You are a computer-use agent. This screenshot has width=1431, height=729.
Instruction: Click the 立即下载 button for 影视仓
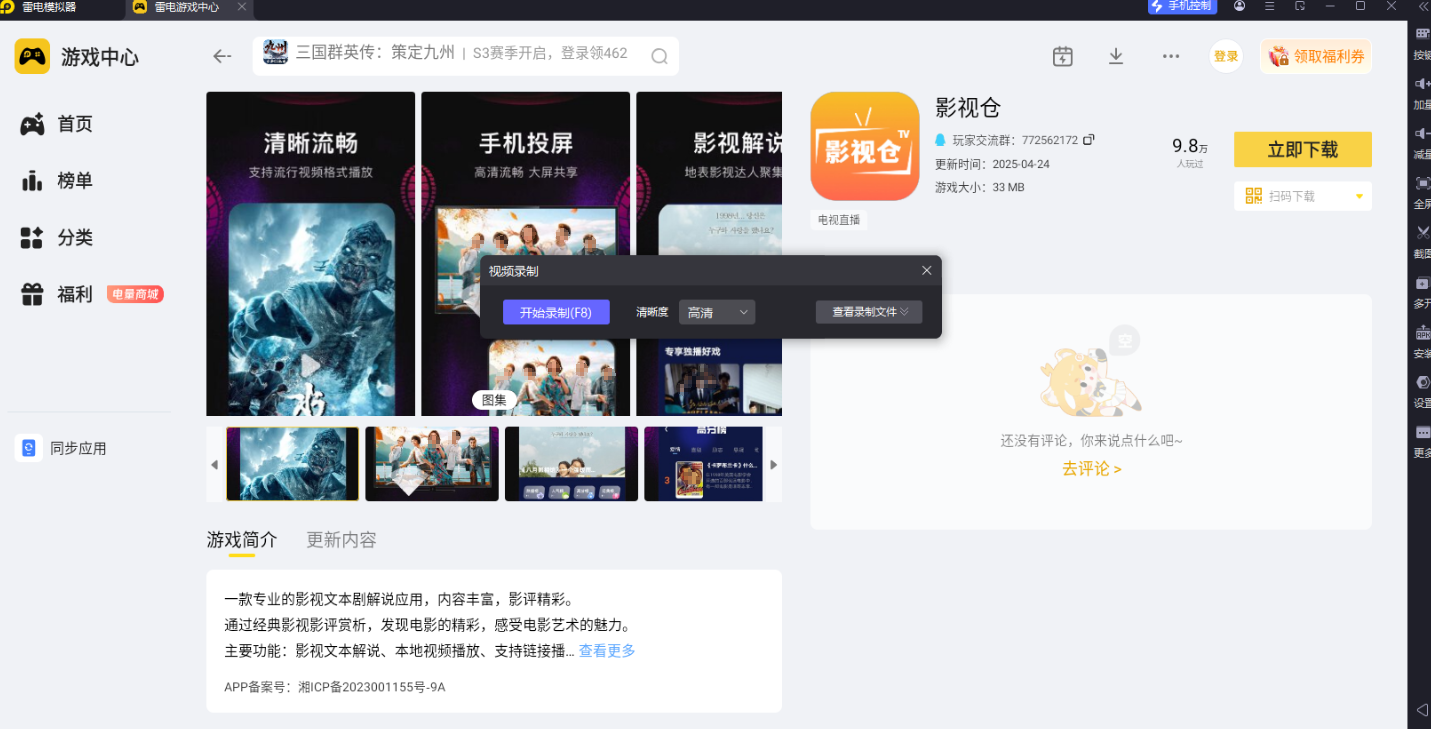(x=1301, y=149)
